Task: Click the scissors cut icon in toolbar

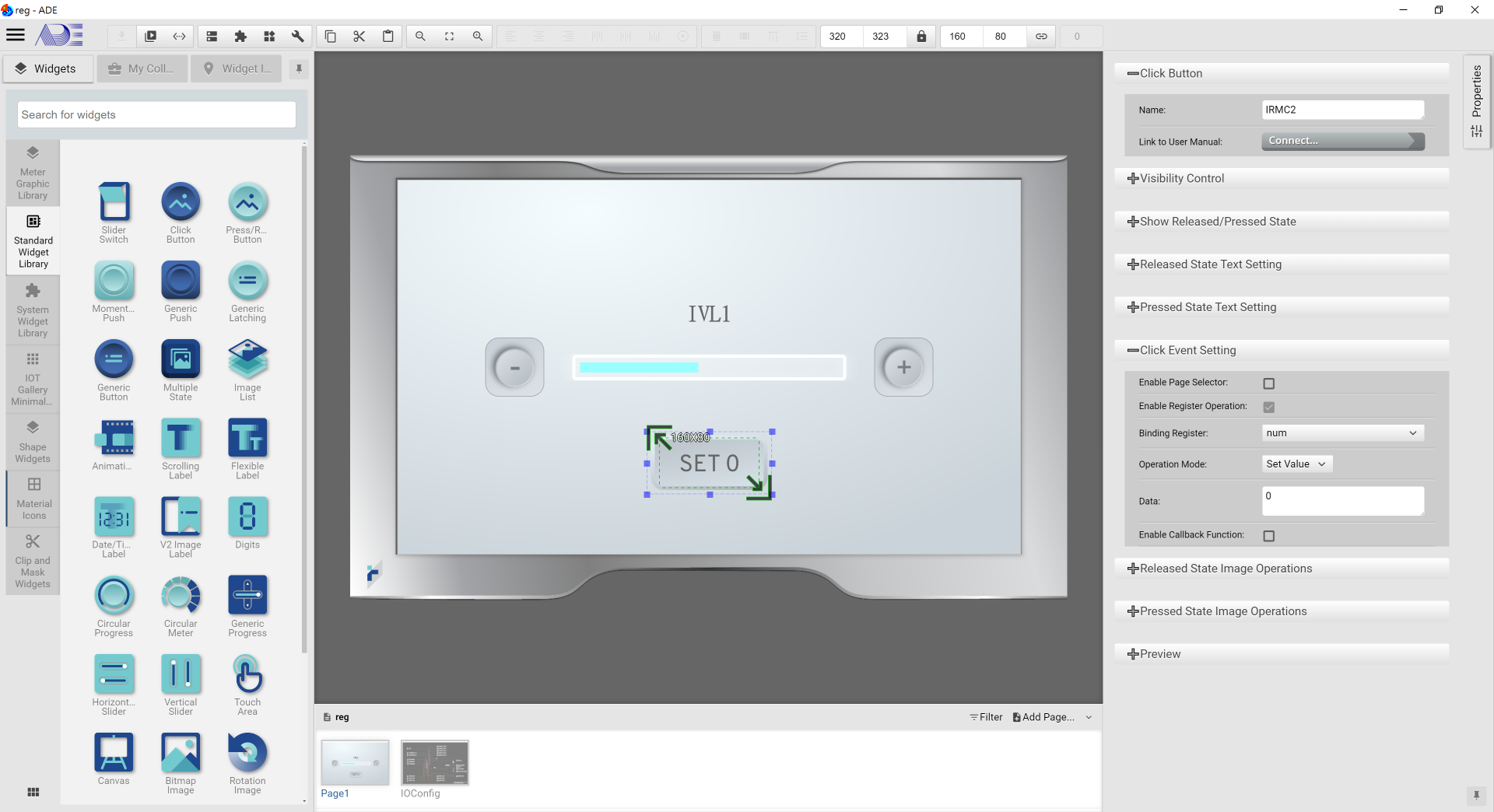Action: [x=359, y=37]
